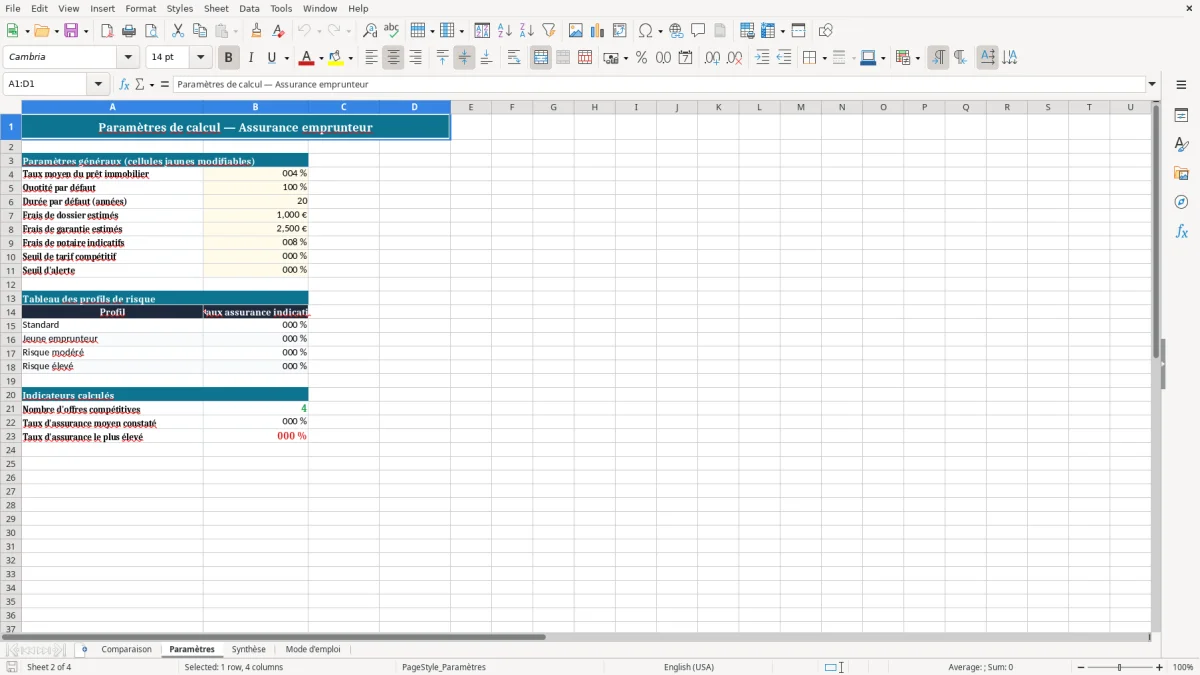Switch to the Comparaison sheet tab
The width and height of the screenshot is (1200, 675).
pyautogui.click(x=127, y=649)
